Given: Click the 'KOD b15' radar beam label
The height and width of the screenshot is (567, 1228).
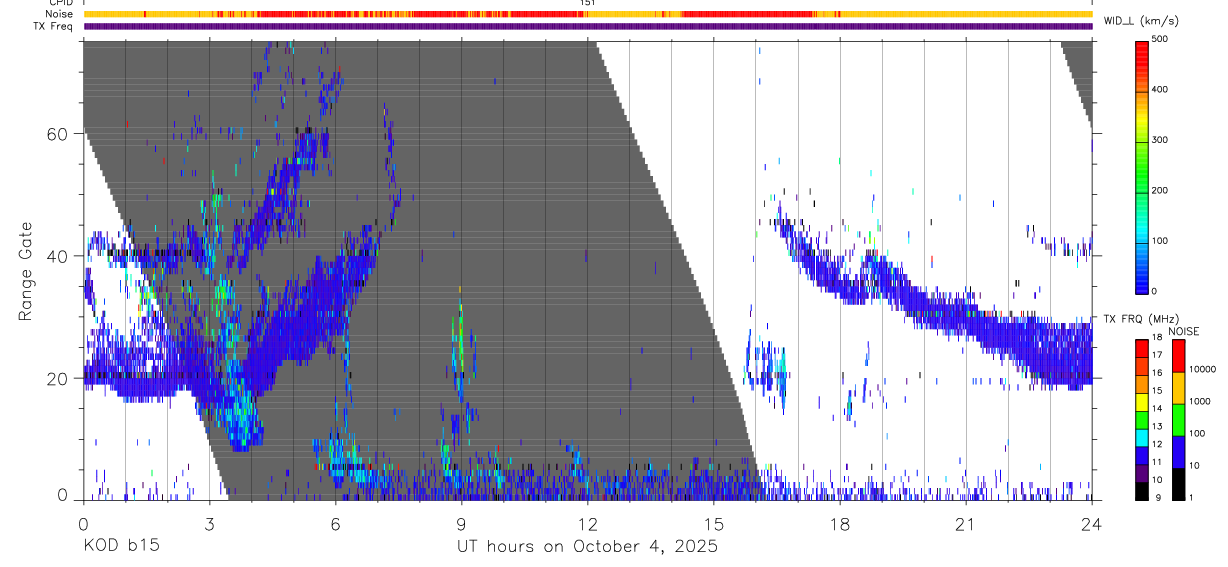Looking at the screenshot, I should click(x=120, y=547).
